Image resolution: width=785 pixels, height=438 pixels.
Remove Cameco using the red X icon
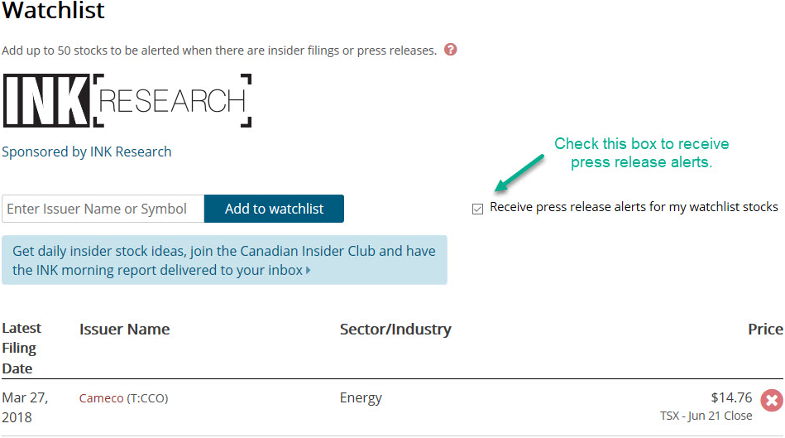tap(772, 400)
